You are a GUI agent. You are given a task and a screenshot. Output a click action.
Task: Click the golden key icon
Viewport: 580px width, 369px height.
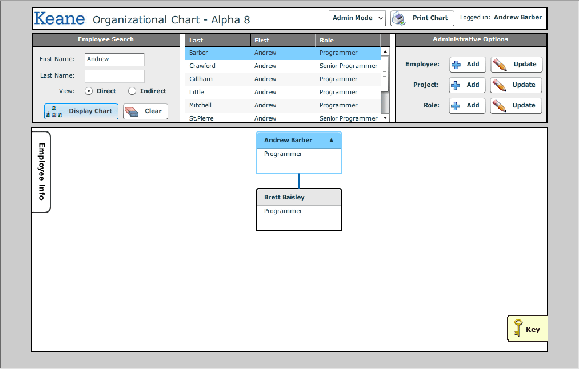pyautogui.click(x=518, y=328)
